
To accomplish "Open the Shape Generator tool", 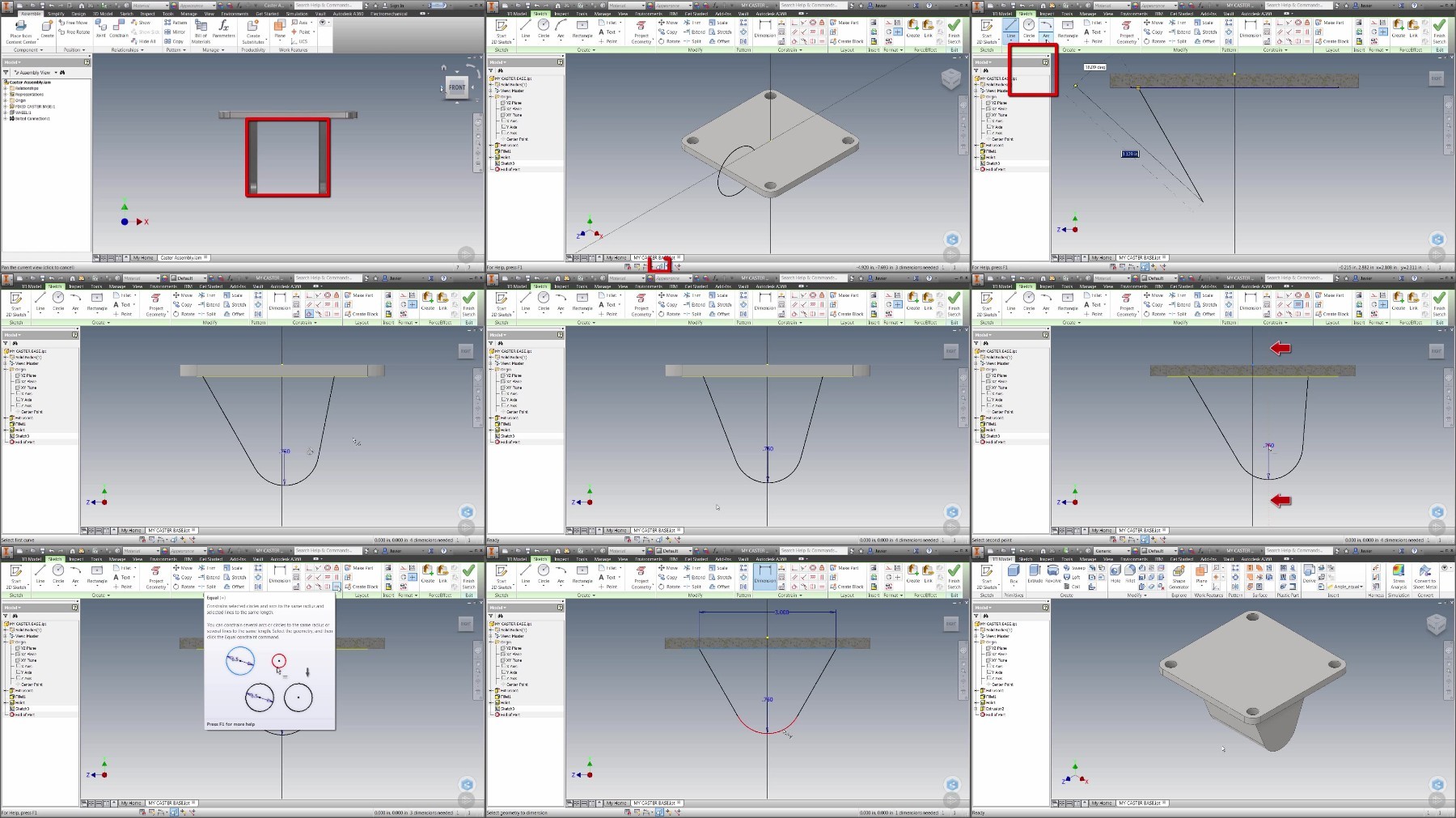I will point(1179,576).
